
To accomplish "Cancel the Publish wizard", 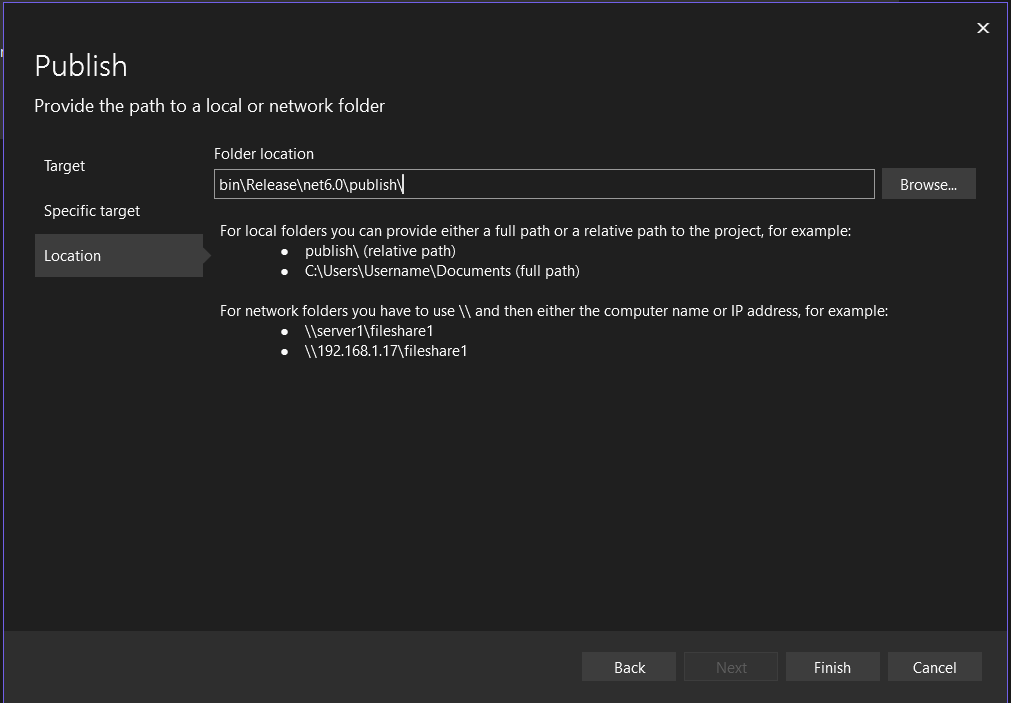I will (x=934, y=667).
